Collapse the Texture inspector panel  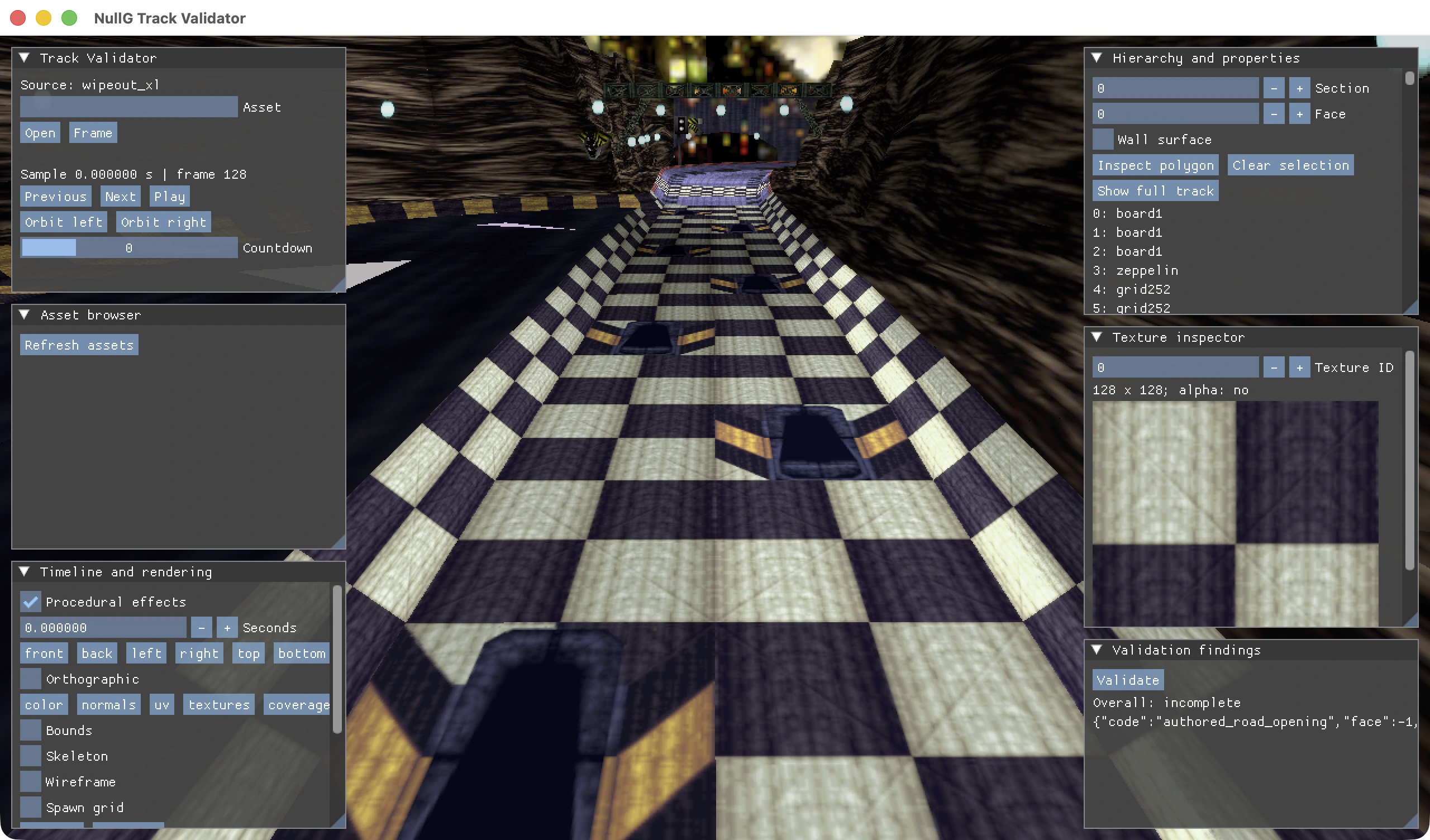pos(1097,337)
